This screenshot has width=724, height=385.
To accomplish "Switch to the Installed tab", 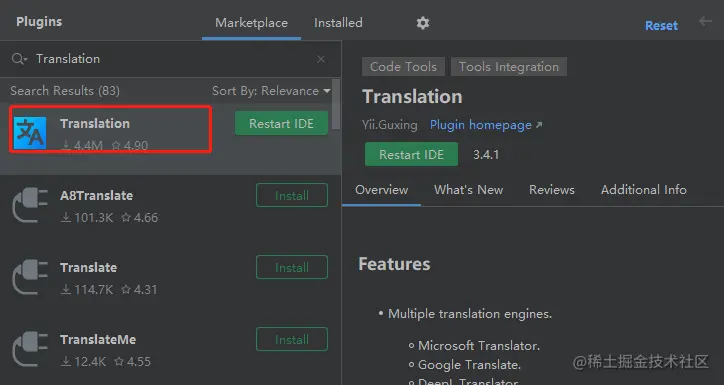I will pyautogui.click(x=338, y=23).
